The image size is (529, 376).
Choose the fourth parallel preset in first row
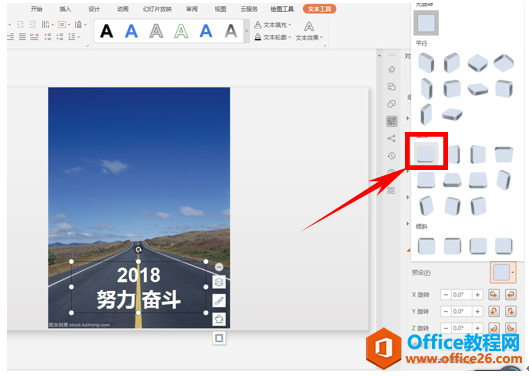504,63
